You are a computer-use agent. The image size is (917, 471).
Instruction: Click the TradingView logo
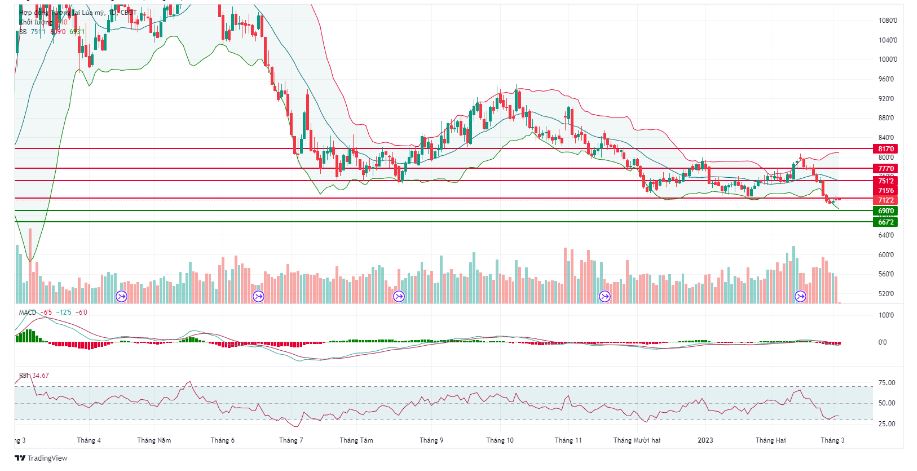pyautogui.click(x=41, y=458)
